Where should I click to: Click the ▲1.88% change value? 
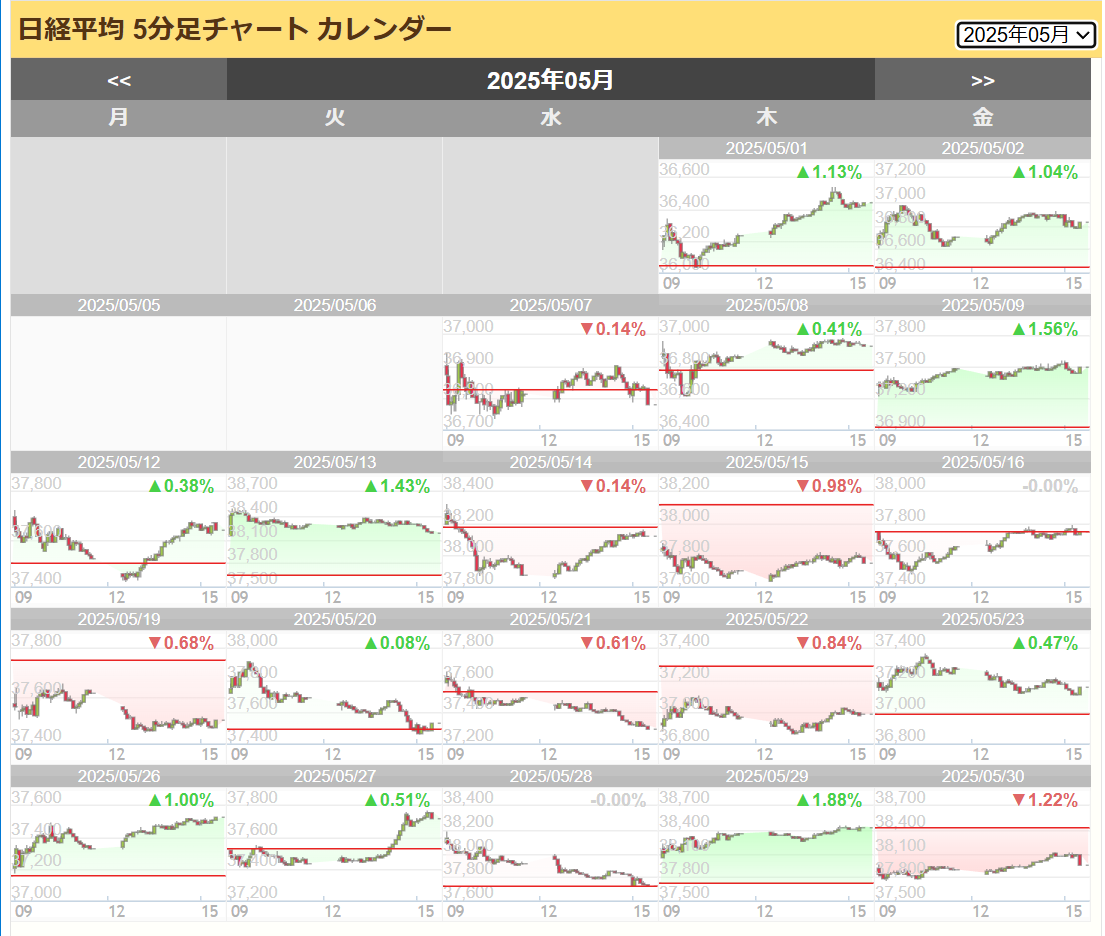pos(829,801)
